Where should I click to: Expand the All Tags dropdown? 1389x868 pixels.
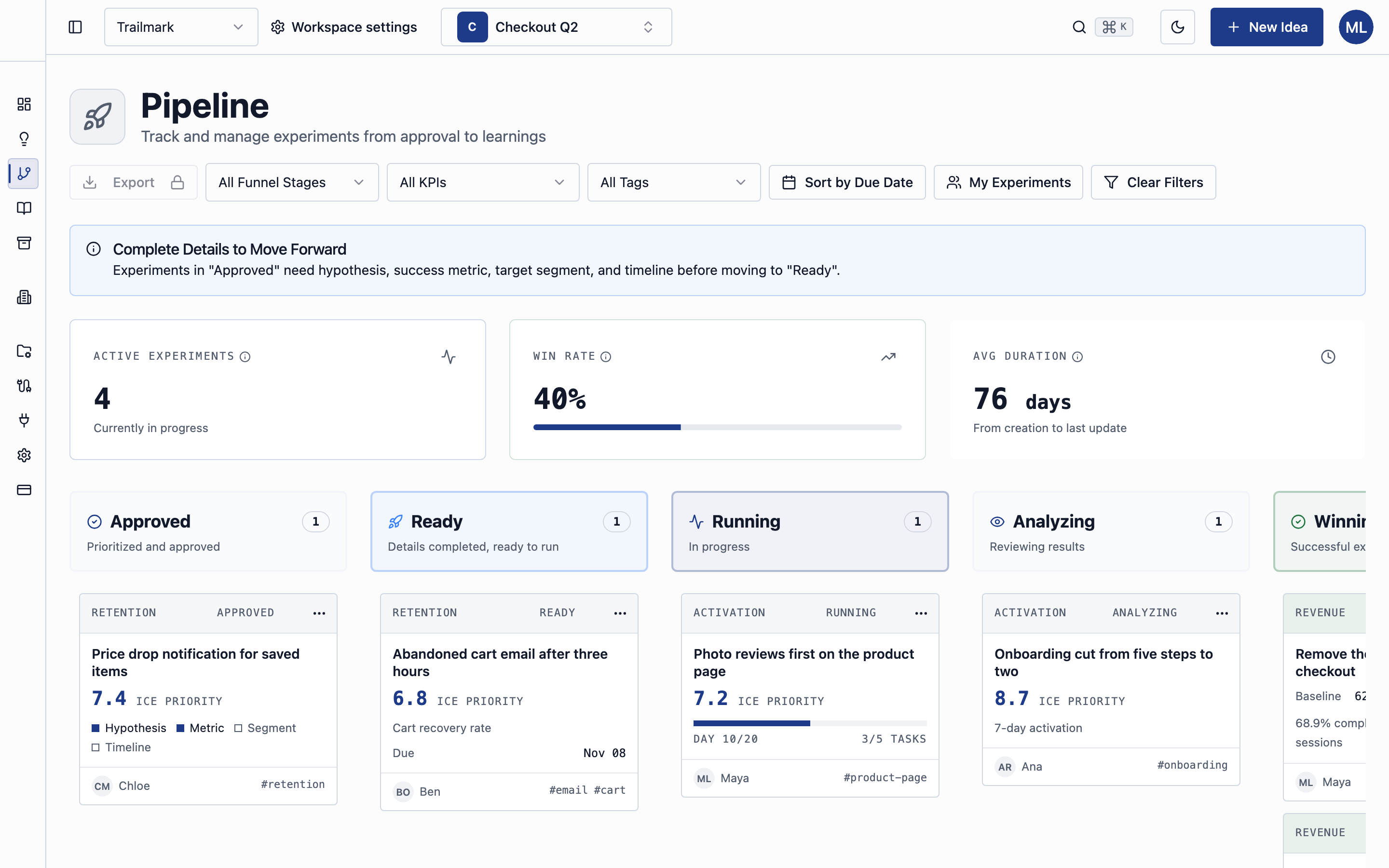click(x=674, y=183)
